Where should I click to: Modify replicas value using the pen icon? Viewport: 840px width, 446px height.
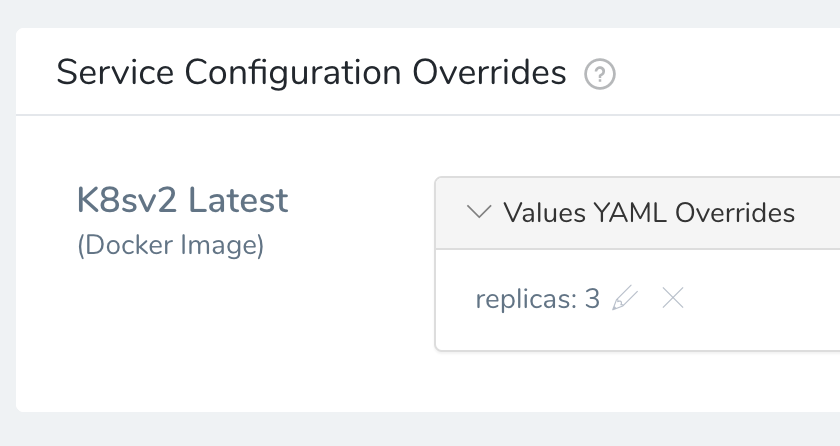(x=625, y=298)
